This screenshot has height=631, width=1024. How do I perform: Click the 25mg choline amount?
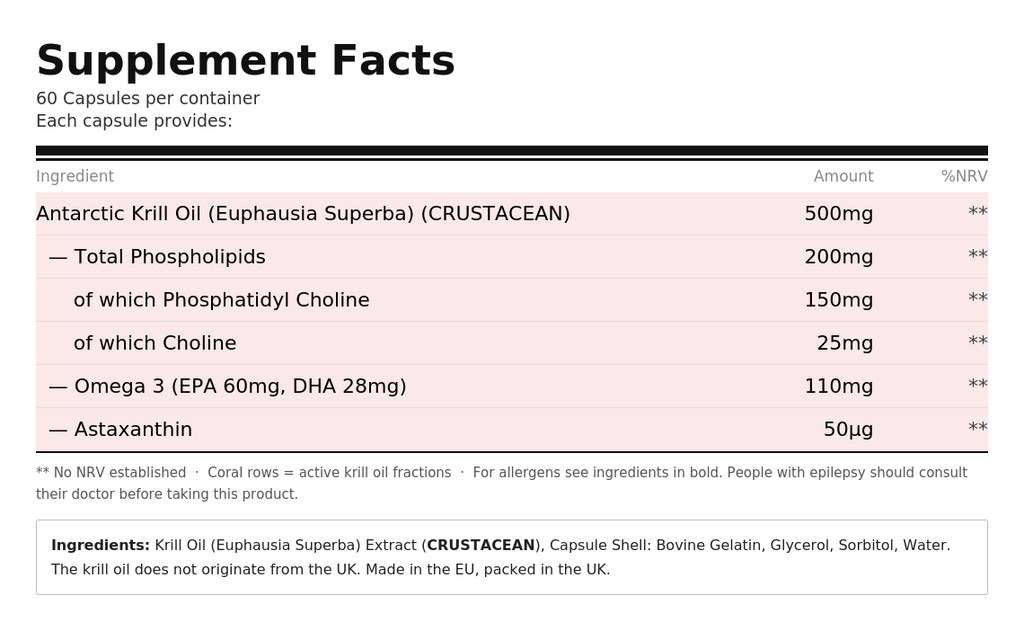point(844,343)
